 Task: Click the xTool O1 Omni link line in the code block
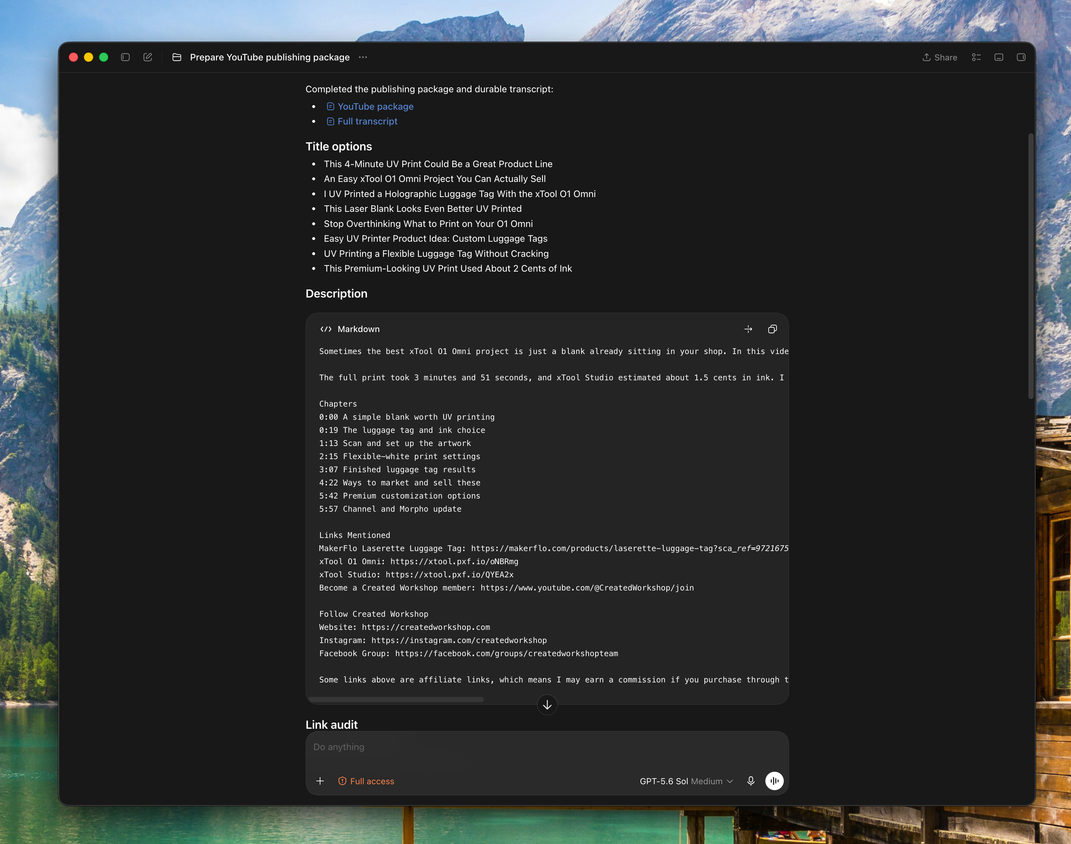tap(419, 562)
